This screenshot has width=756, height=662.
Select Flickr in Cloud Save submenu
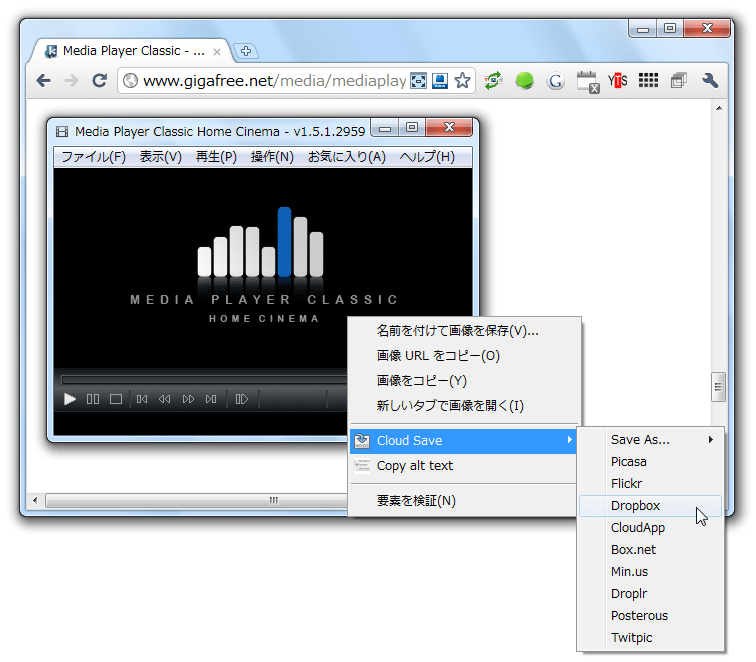click(650, 484)
